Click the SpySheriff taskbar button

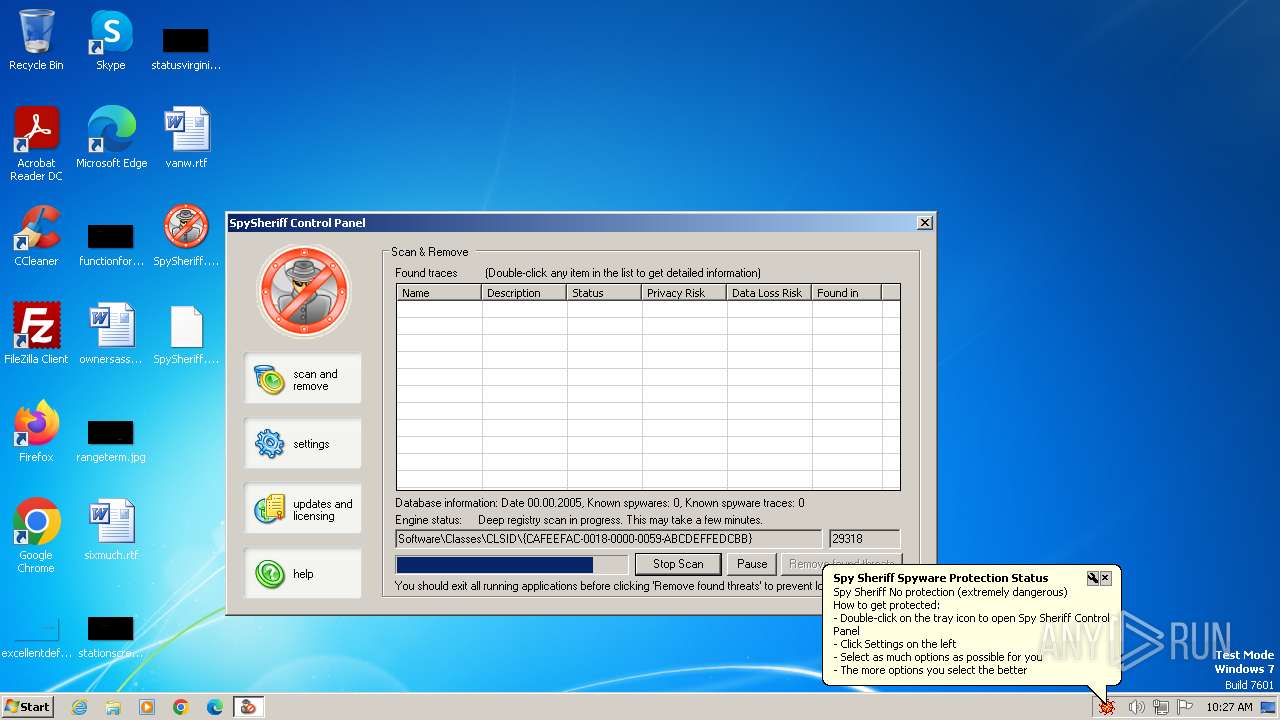tap(248, 707)
